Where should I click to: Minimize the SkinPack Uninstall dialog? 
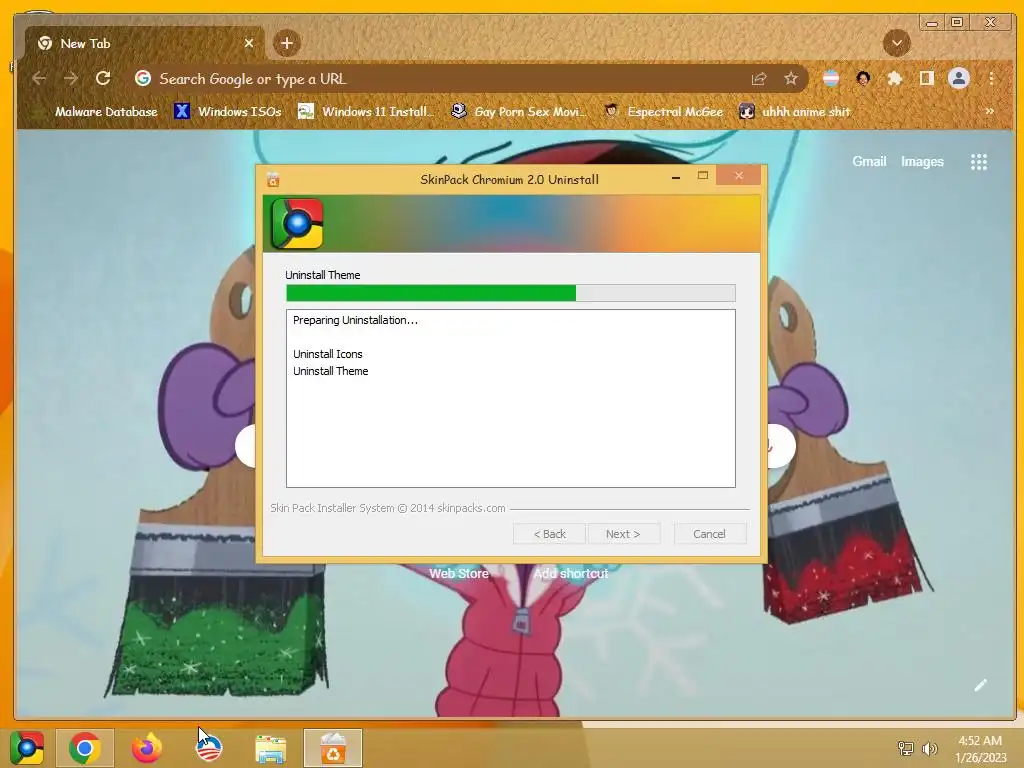point(676,176)
